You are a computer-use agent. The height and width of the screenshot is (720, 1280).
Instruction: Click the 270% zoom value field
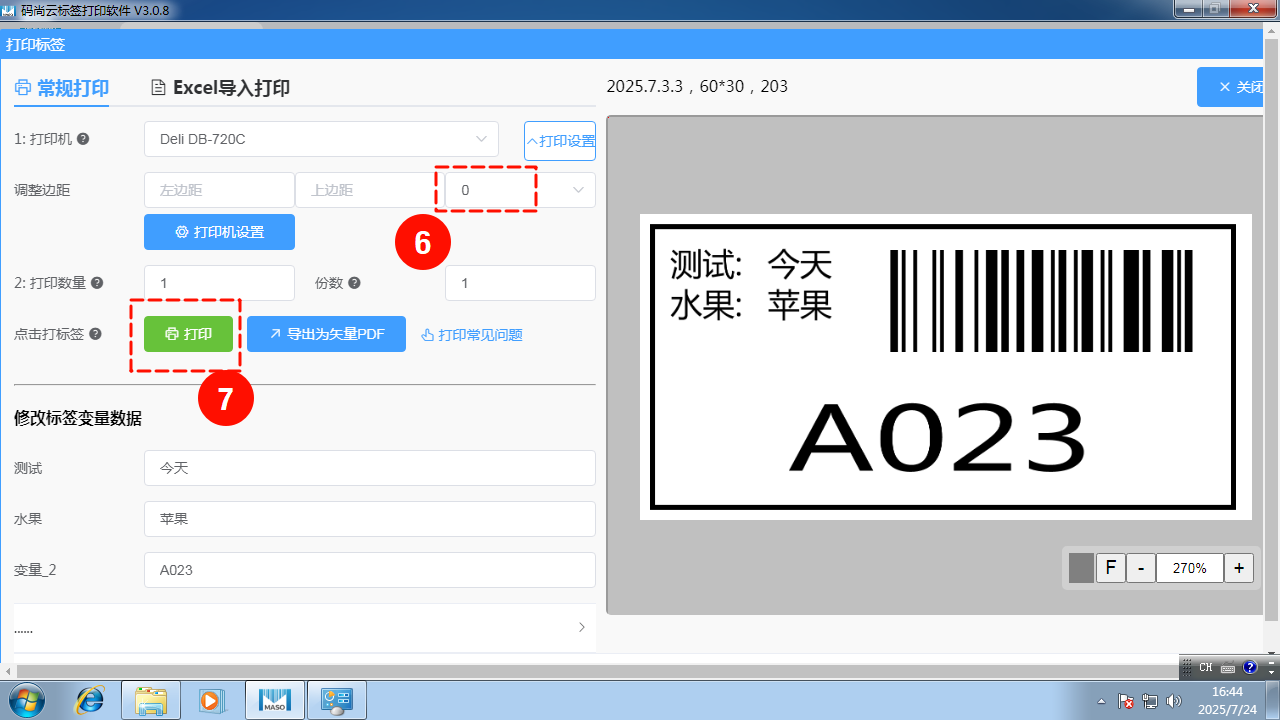pos(1190,568)
